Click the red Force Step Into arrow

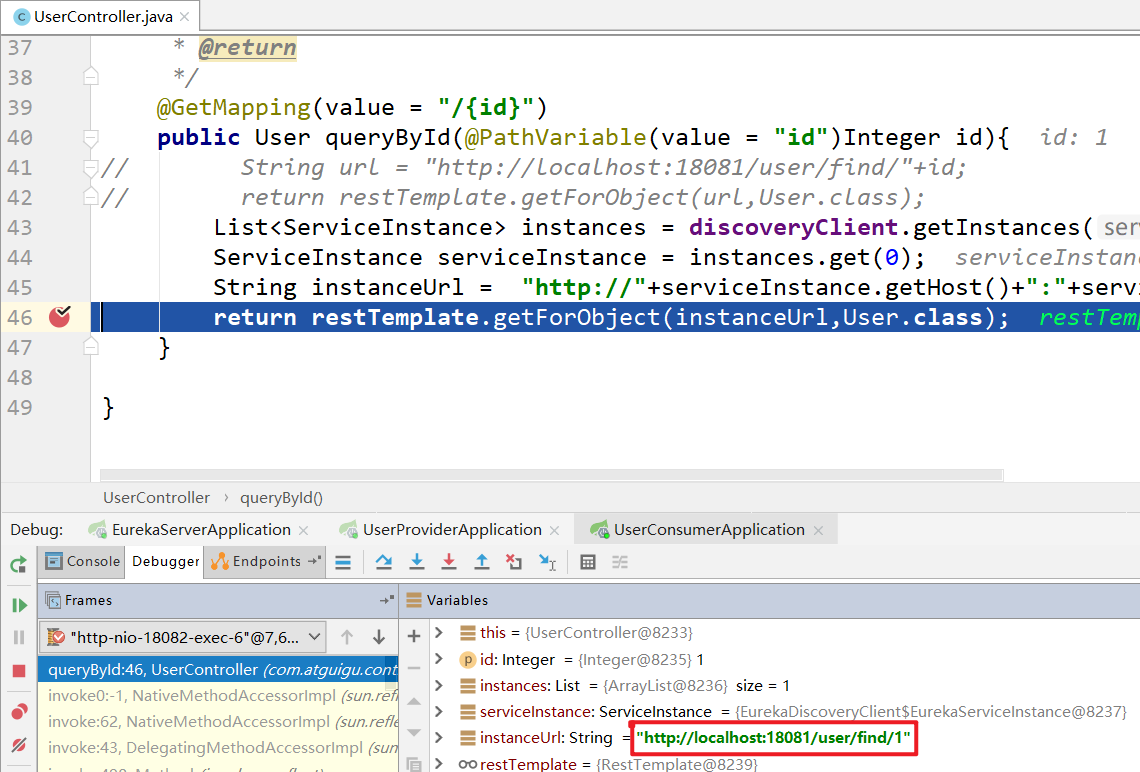point(449,562)
